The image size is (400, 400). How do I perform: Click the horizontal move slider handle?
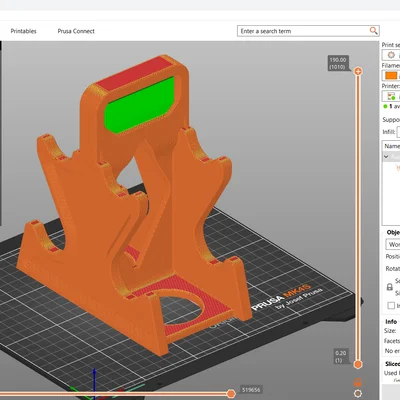pos(231,394)
